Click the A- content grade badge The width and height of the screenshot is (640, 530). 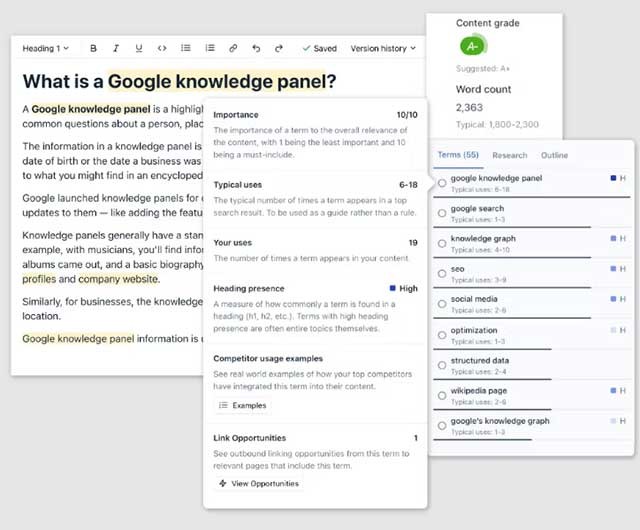tap(473, 46)
